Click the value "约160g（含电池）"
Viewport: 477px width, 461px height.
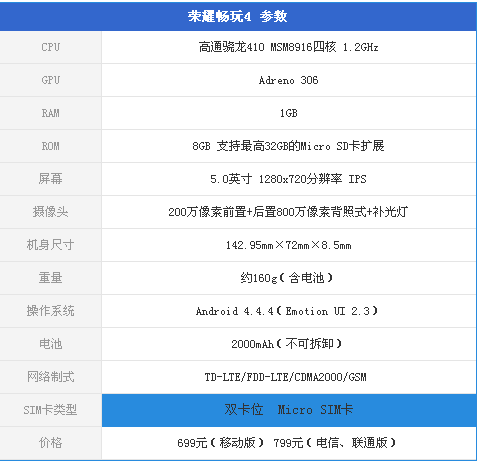point(287,278)
